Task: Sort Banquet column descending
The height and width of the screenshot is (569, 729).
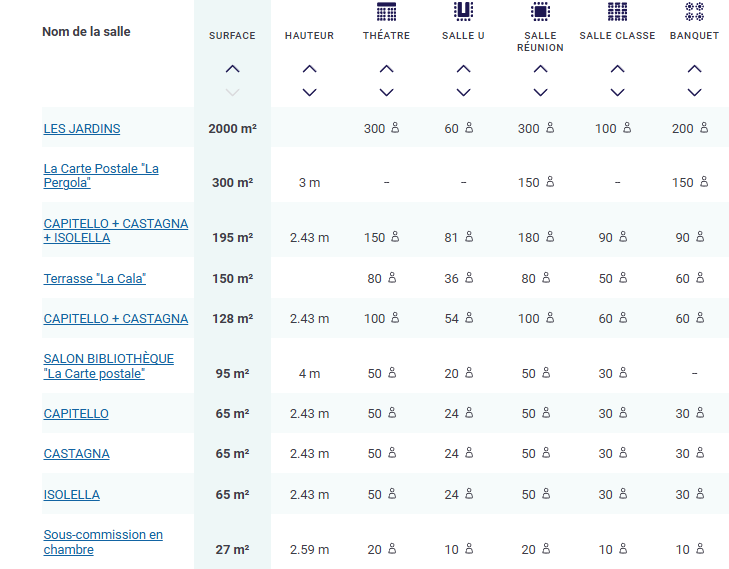Action: [x=694, y=92]
